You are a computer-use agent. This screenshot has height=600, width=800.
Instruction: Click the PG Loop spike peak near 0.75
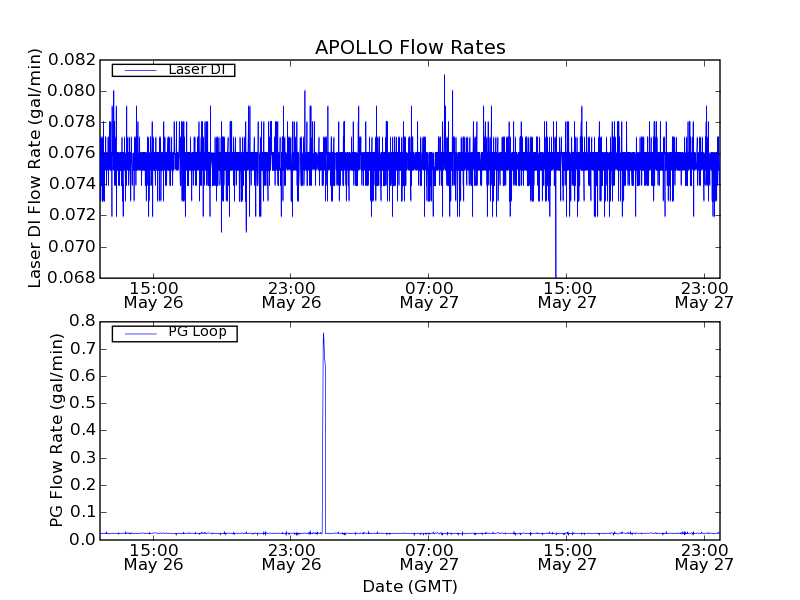(x=323, y=335)
